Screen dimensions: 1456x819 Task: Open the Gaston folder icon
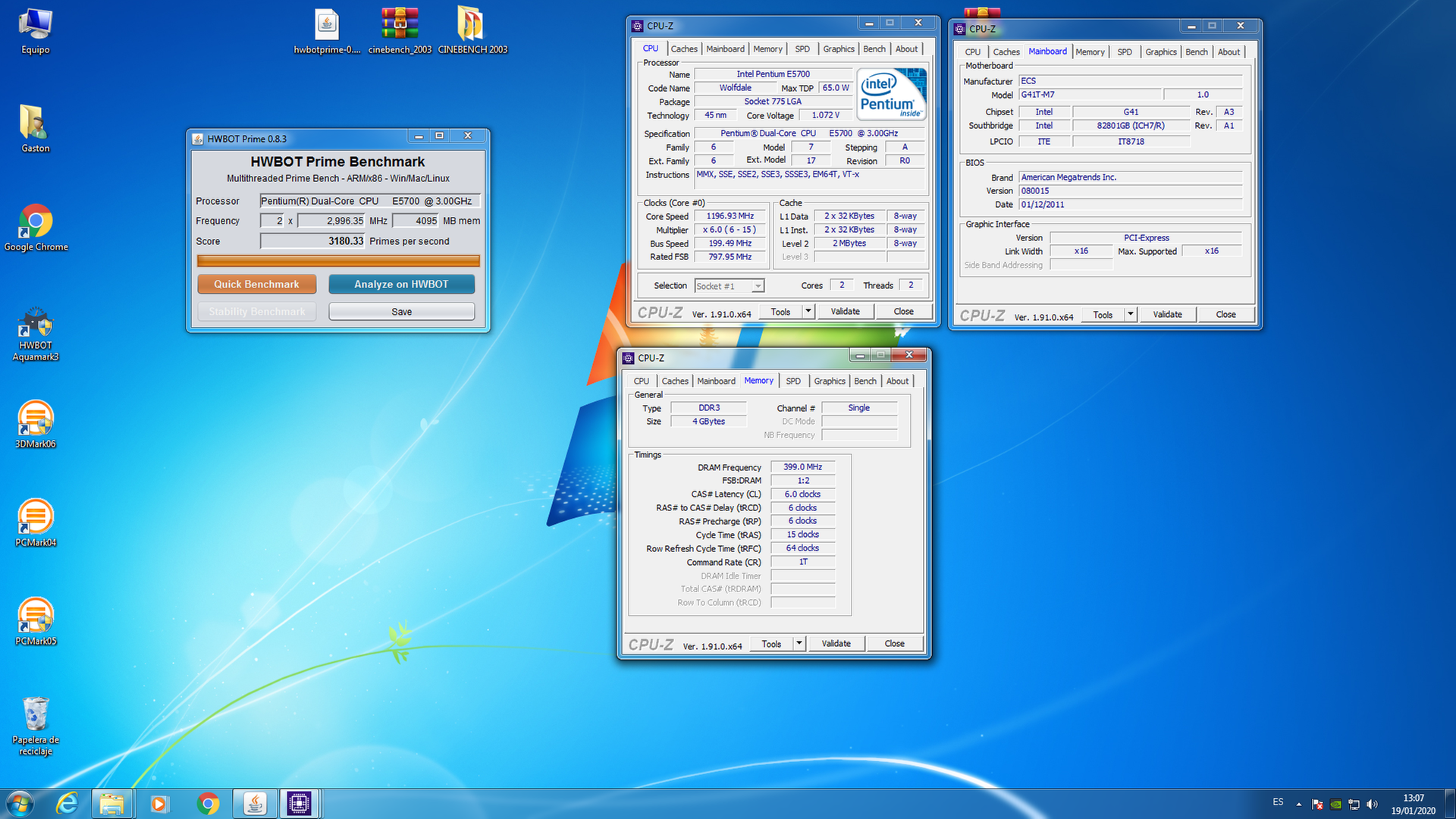(x=35, y=129)
